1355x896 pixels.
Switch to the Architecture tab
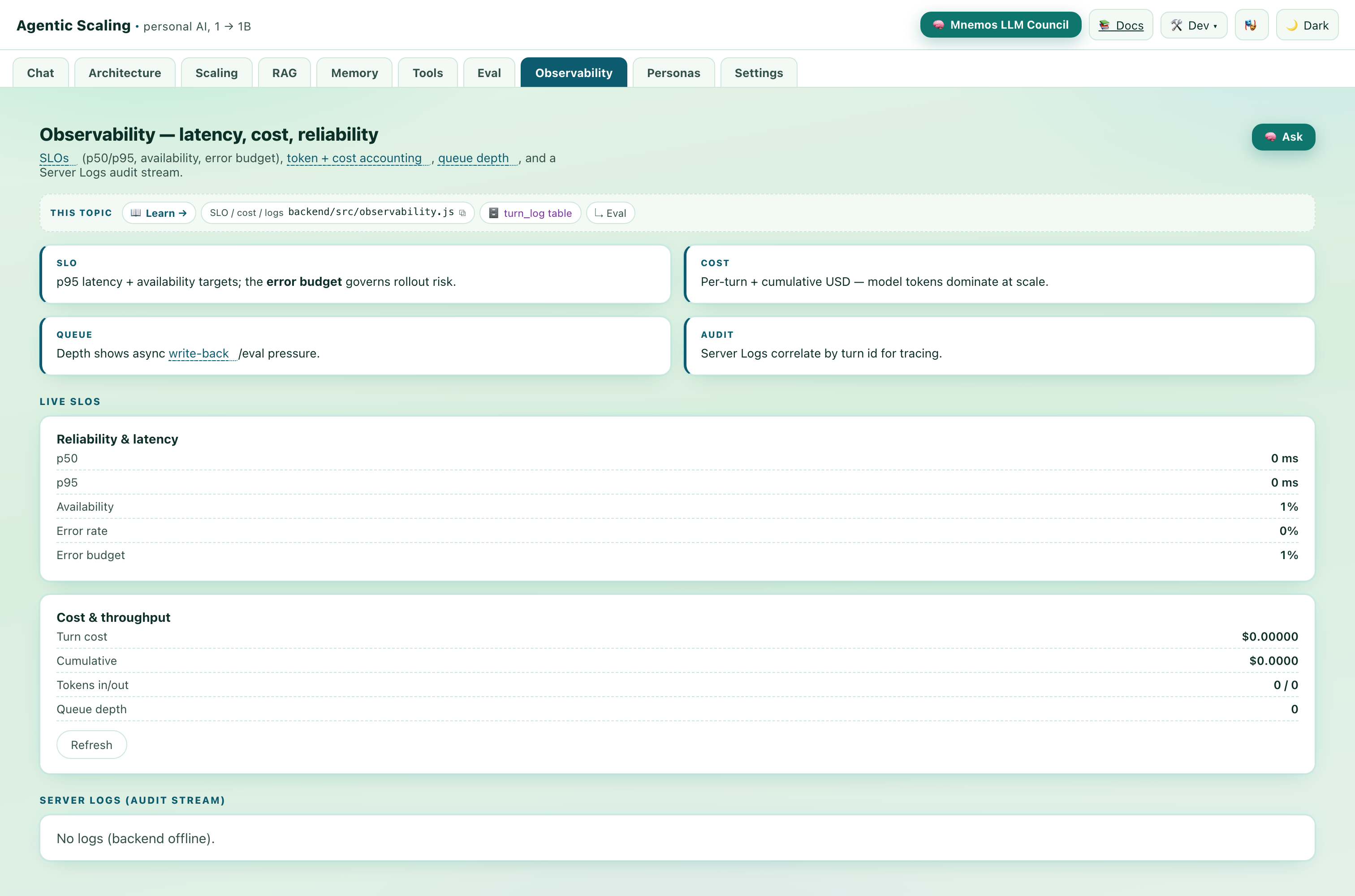point(125,73)
